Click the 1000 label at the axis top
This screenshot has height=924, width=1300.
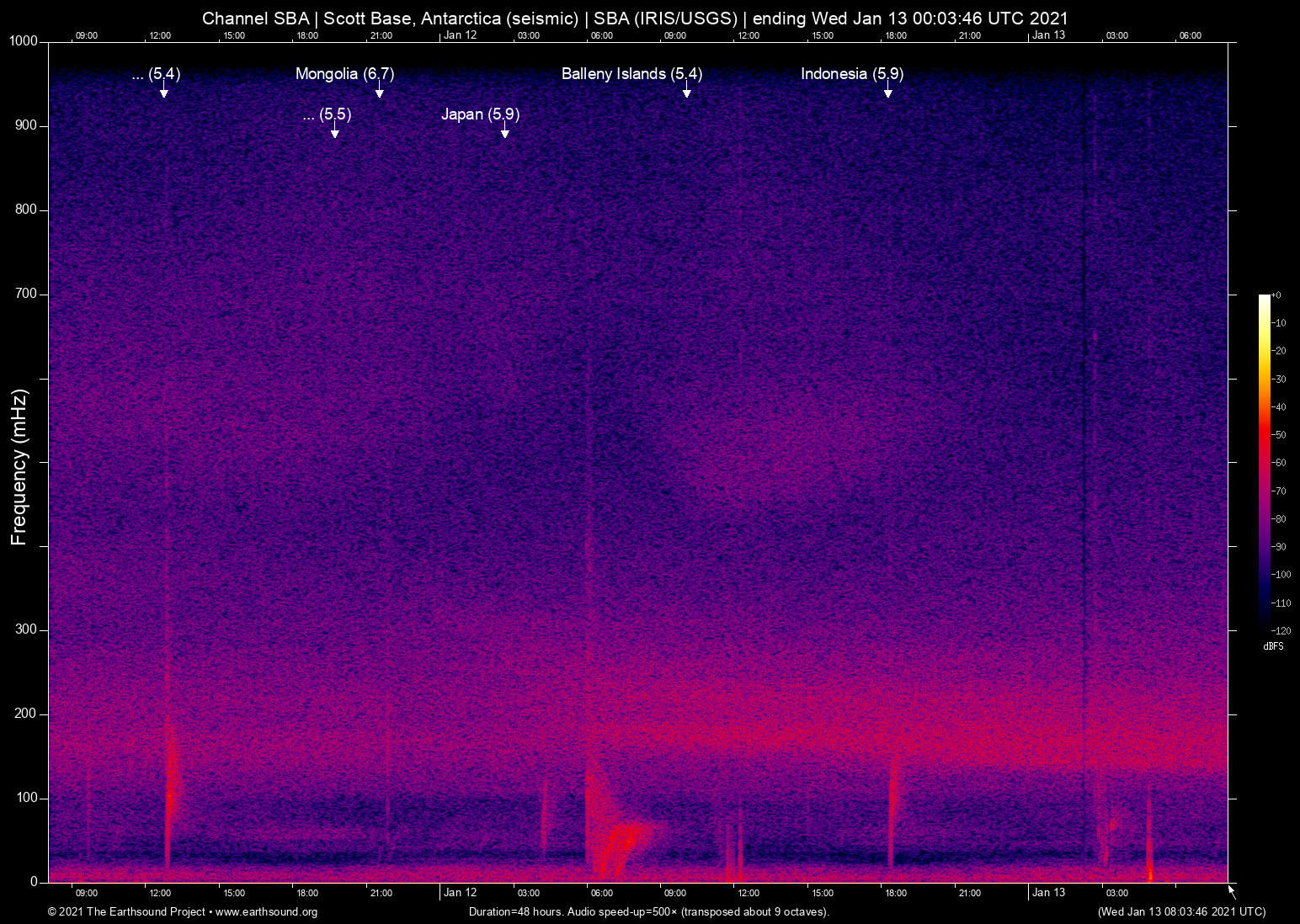tap(24, 40)
